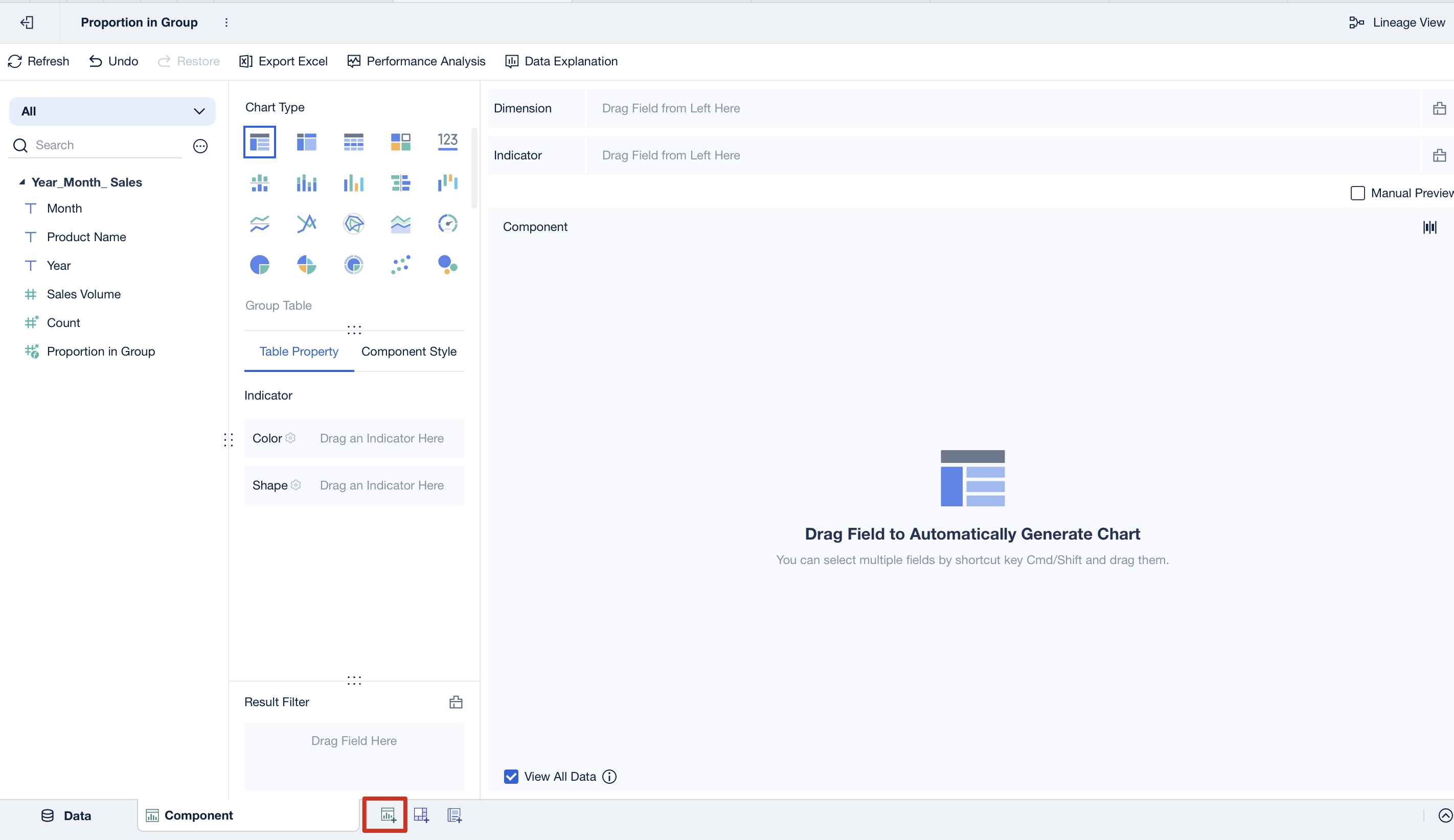Enable the Manual Preview checkbox
The width and height of the screenshot is (1454, 840).
point(1358,193)
